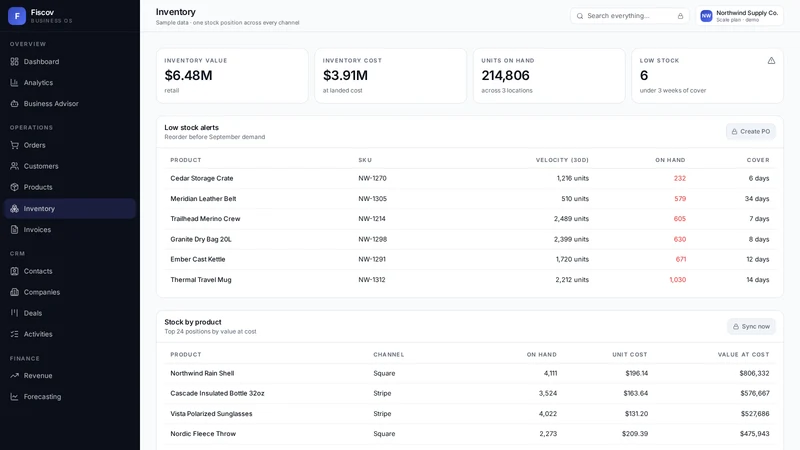
Task: Click value $806,332
Action: (x=754, y=373)
